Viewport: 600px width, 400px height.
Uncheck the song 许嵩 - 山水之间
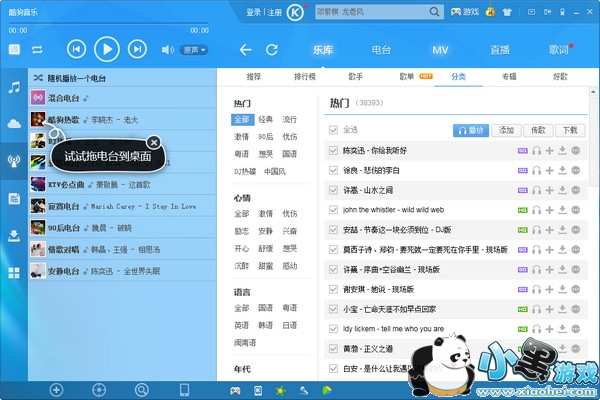(x=334, y=190)
